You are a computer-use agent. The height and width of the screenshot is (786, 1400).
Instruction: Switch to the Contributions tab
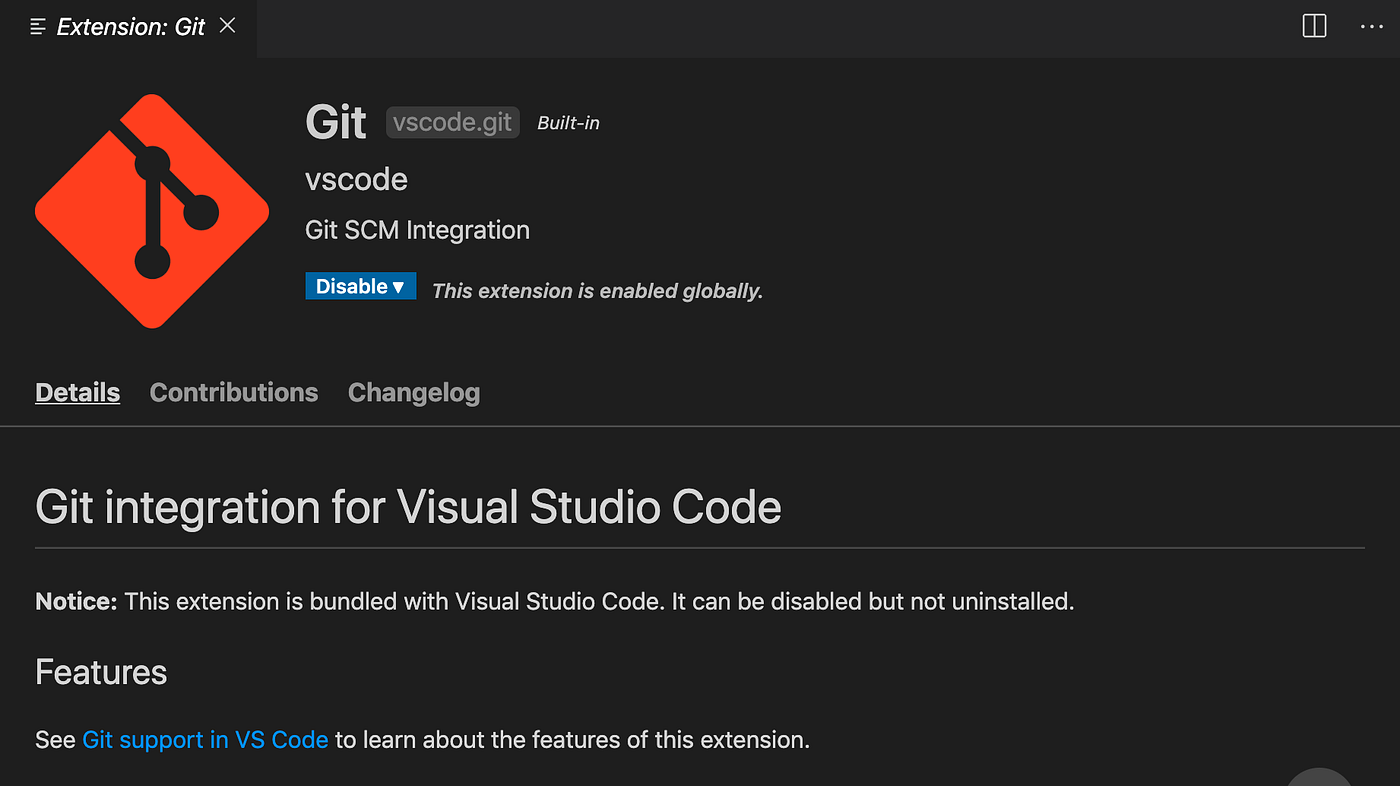(x=233, y=392)
